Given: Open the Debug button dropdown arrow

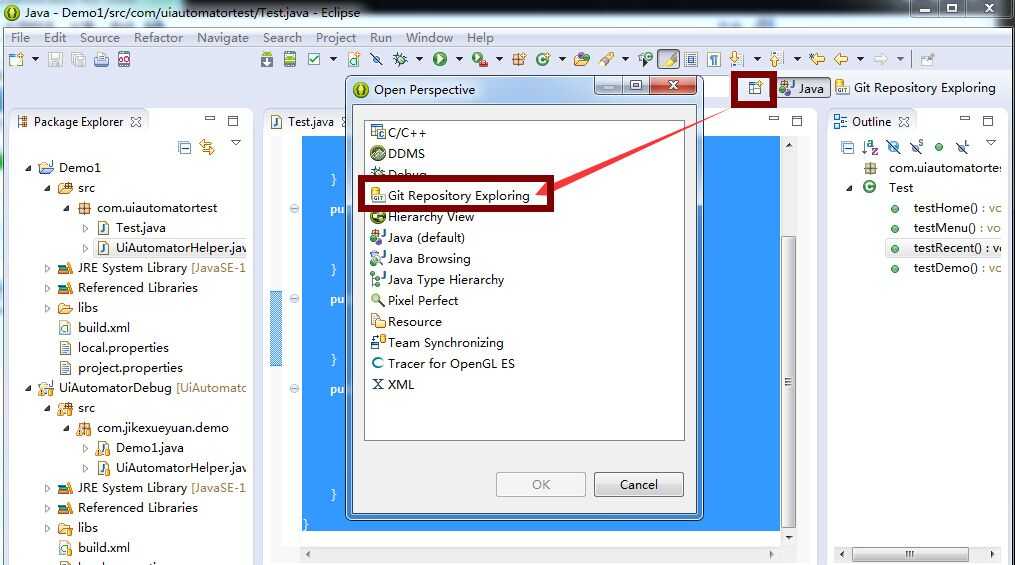Looking at the screenshot, I should (419, 60).
